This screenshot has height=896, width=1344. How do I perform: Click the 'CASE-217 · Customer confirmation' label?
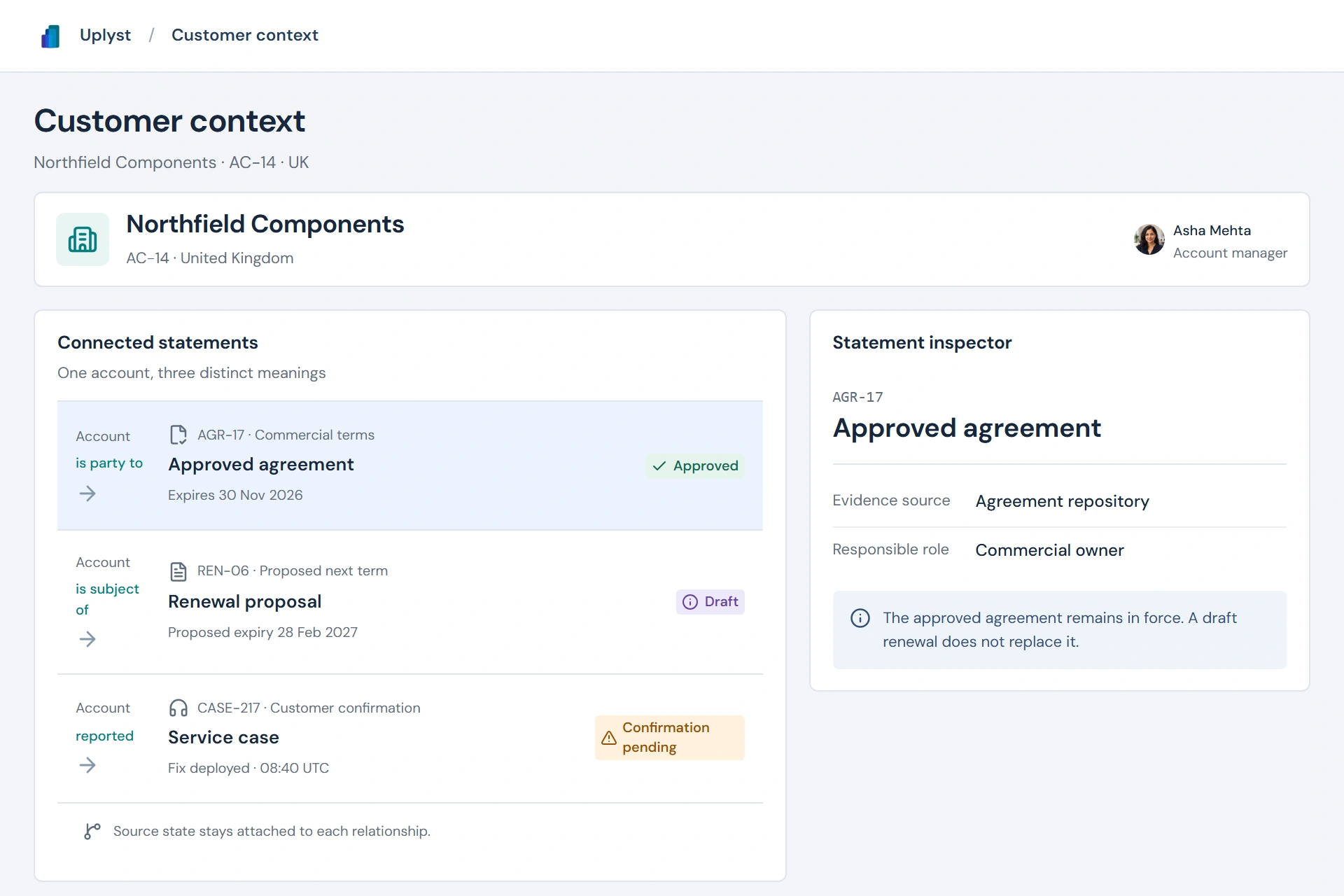[x=309, y=708]
